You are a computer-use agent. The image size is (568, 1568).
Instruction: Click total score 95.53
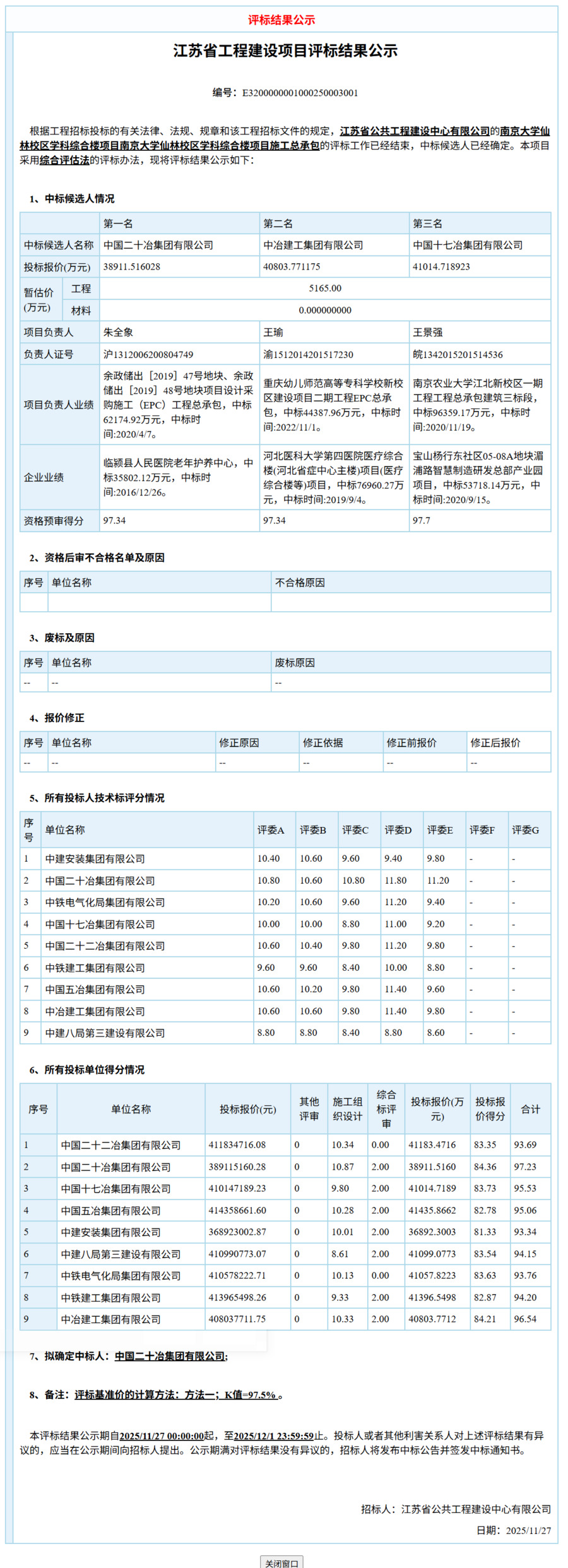(x=525, y=1189)
